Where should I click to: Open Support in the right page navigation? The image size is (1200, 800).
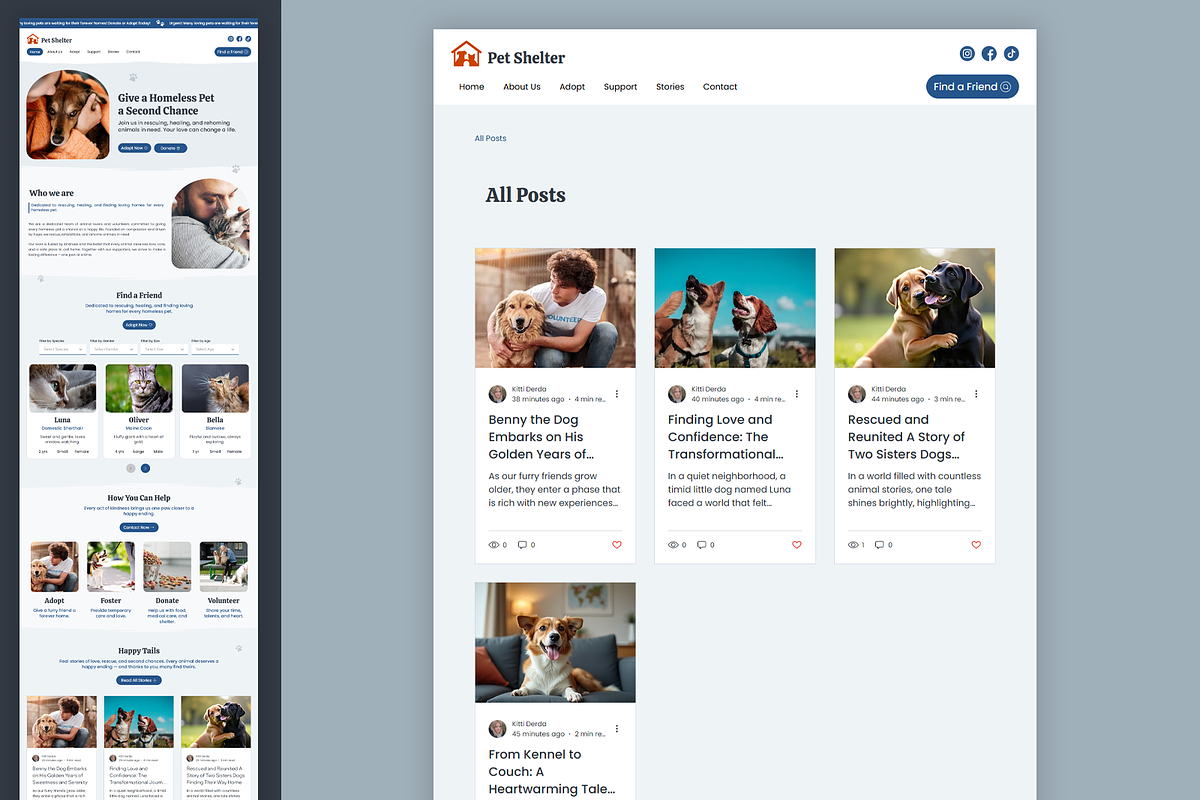[620, 87]
